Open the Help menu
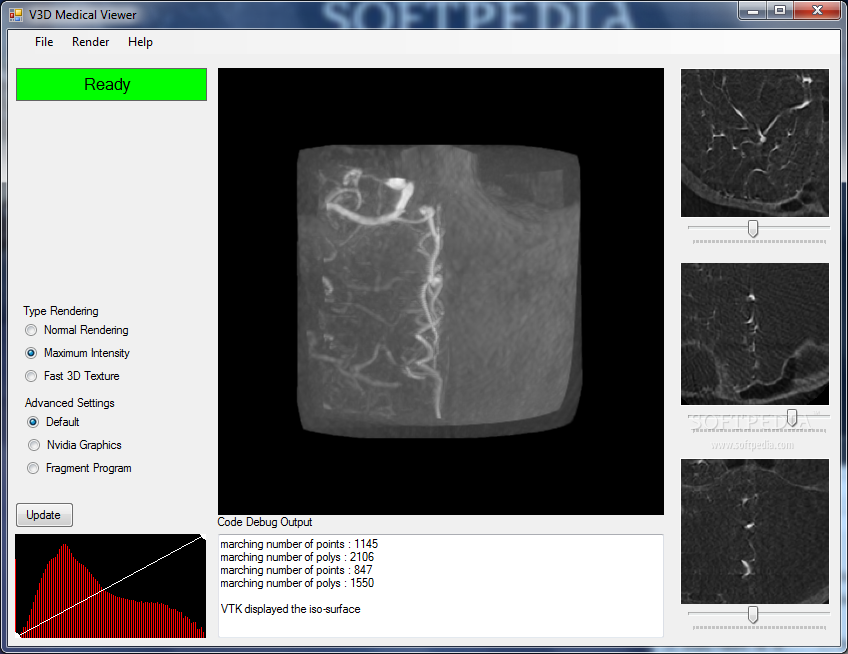Viewport: 848px width, 654px height. pyautogui.click(x=140, y=42)
